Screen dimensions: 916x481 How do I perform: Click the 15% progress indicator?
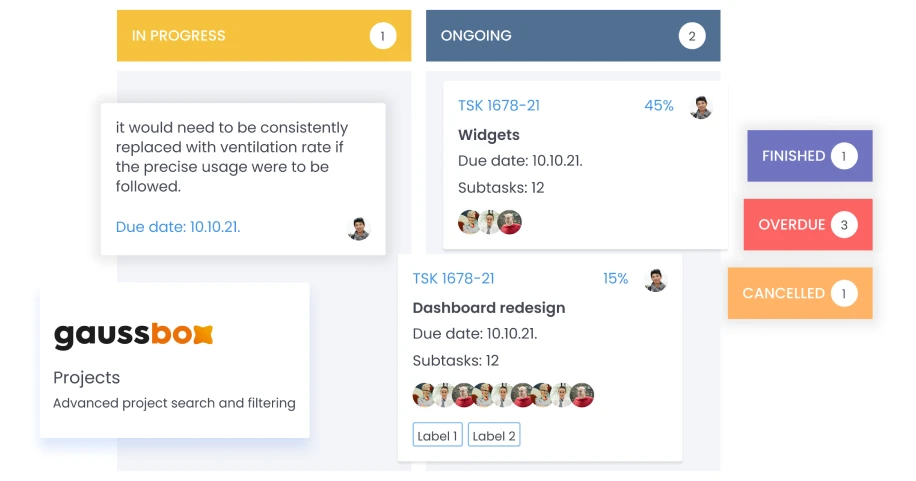tap(616, 279)
